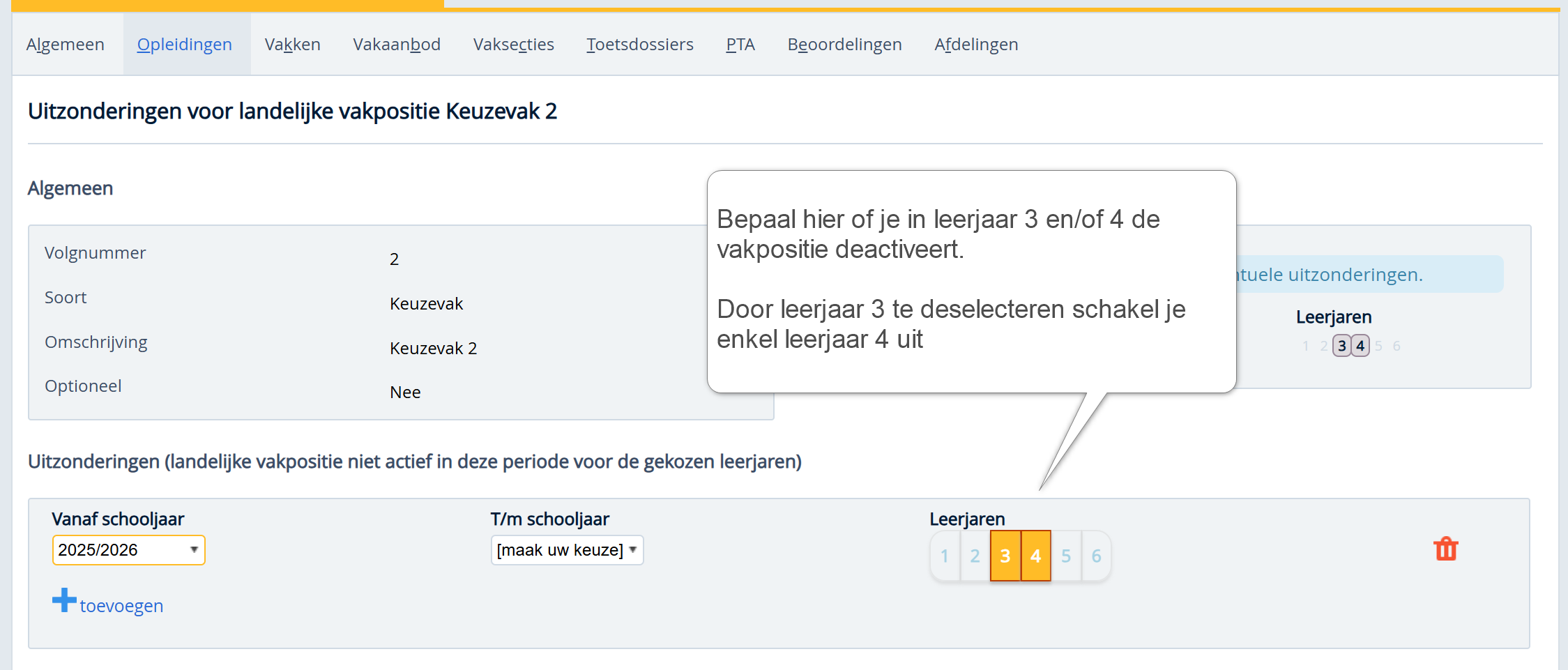Viewport: 1568px width, 670px height.
Task: Delete the exception row with trash icon
Action: tap(1445, 549)
